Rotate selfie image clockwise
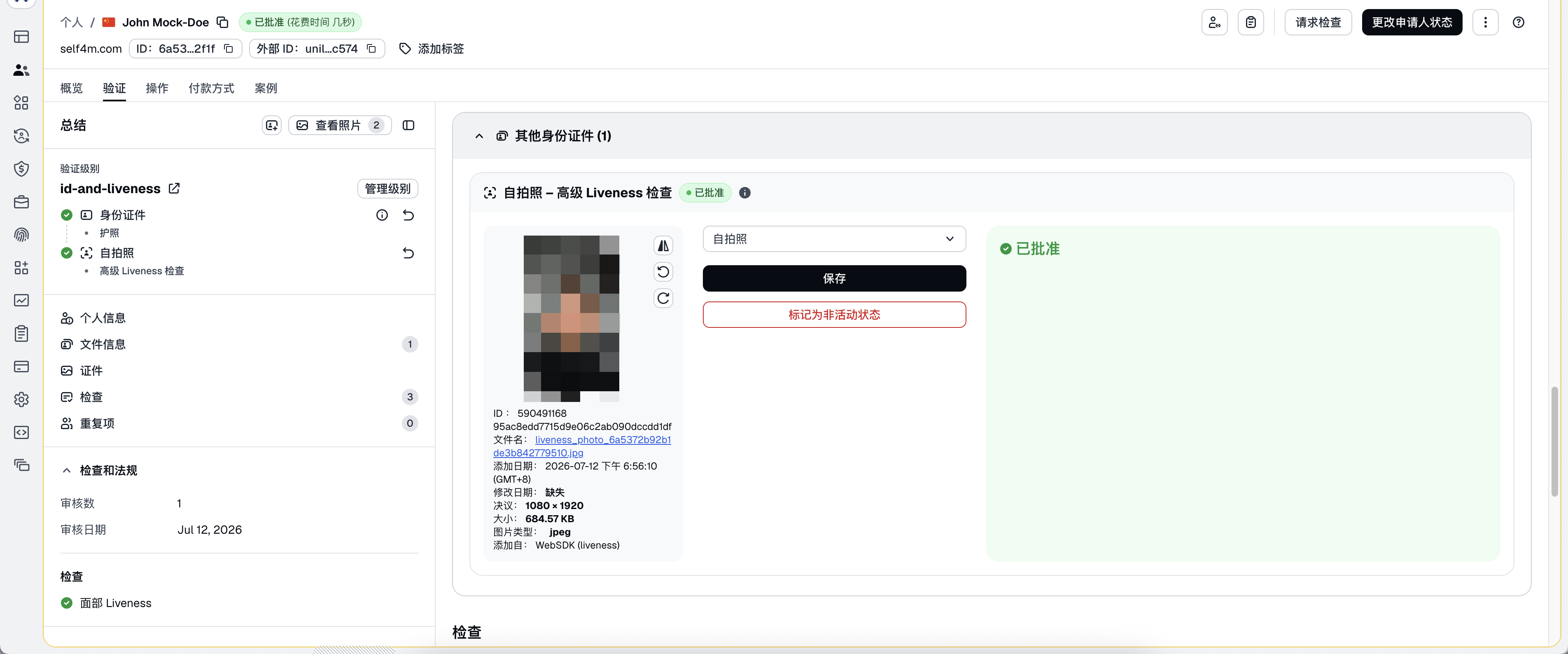This screenshot has width=1568, height=654. (x=663, y=299)
